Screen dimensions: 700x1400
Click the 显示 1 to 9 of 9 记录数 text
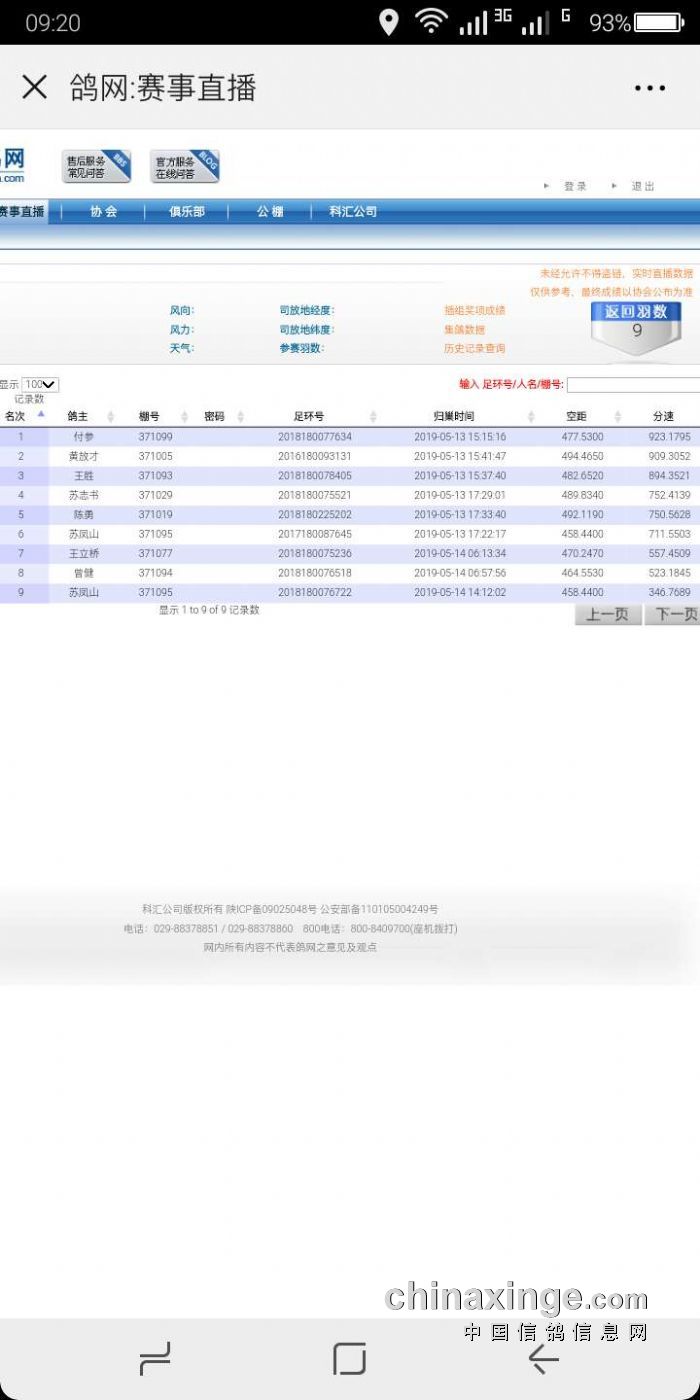(x=209, y=610)
